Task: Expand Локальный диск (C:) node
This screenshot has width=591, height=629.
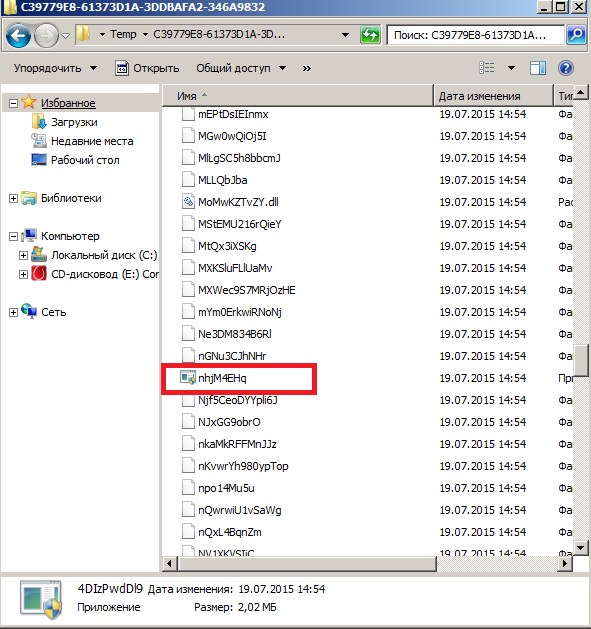Action: tap(23, 256)
